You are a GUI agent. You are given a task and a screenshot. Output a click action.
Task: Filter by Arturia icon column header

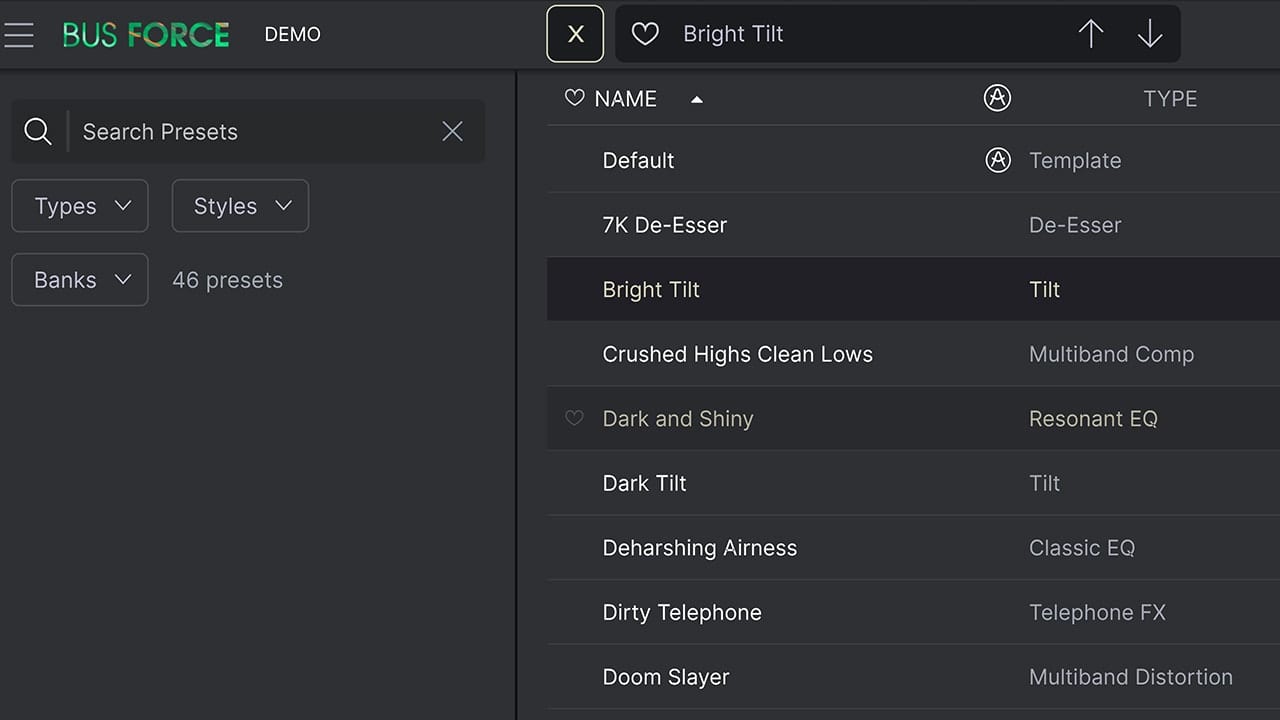(x=997, y=98)
